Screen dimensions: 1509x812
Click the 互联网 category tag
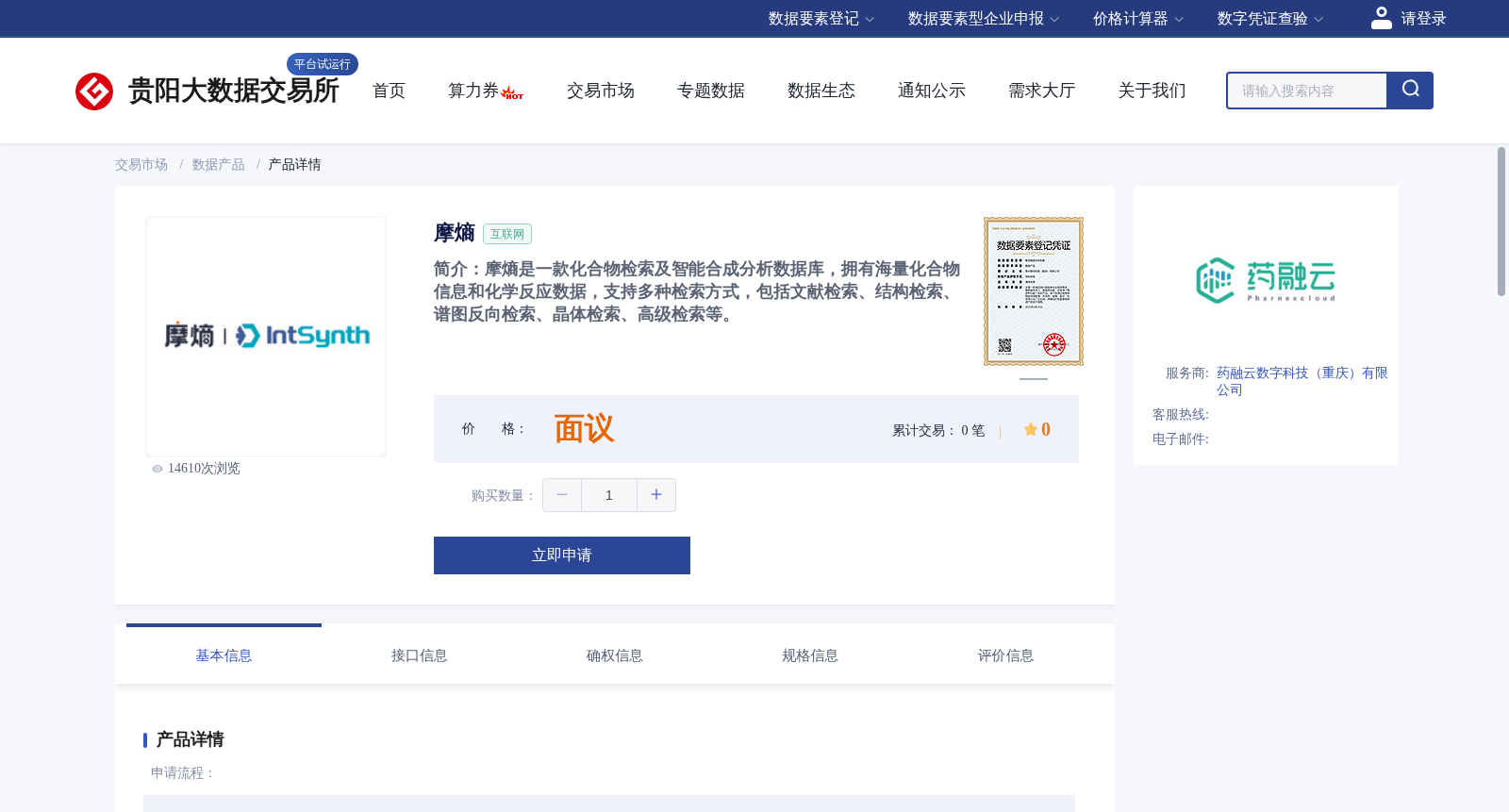click(507, 234)
